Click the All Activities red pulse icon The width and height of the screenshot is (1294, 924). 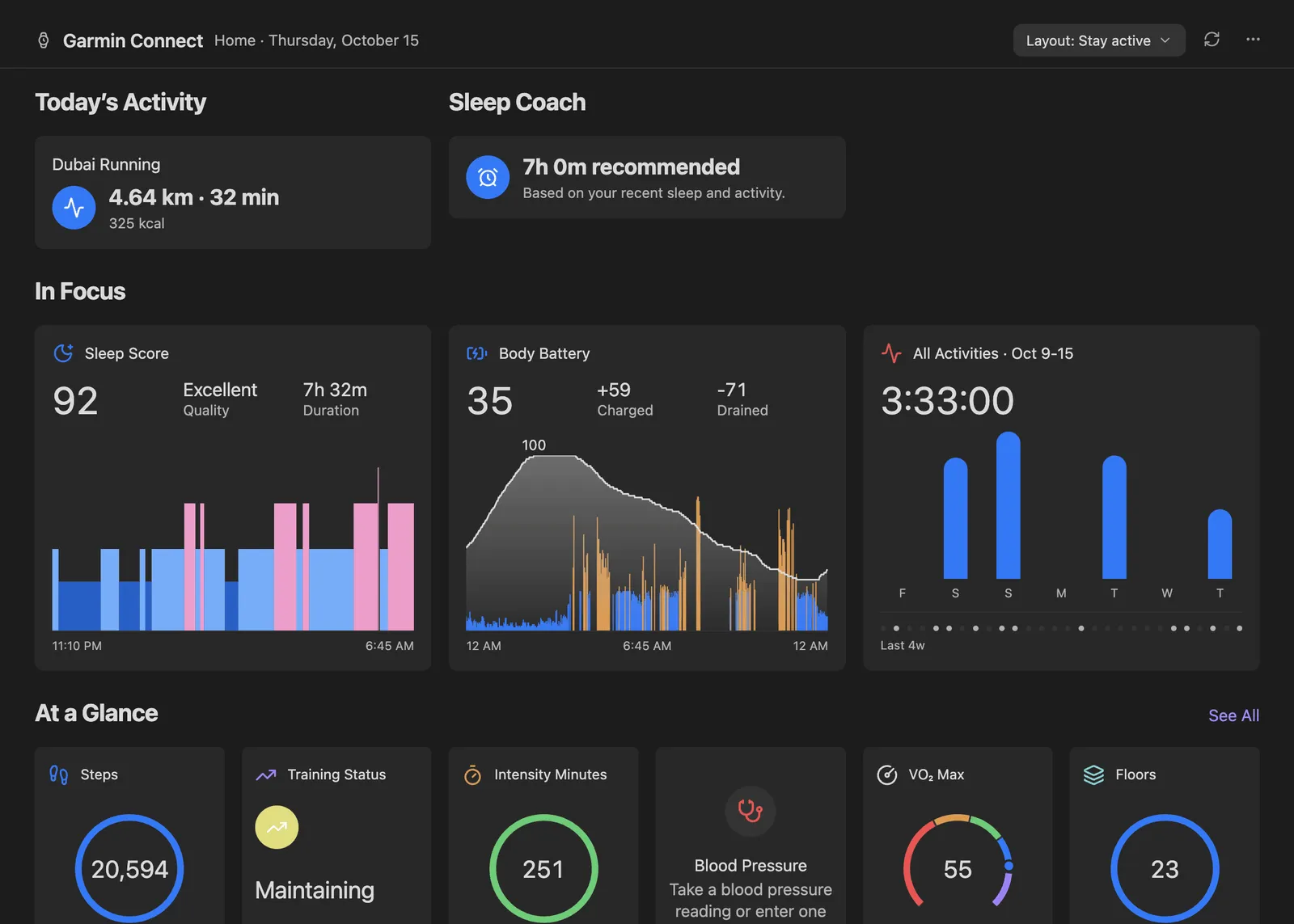click(891, 353)
